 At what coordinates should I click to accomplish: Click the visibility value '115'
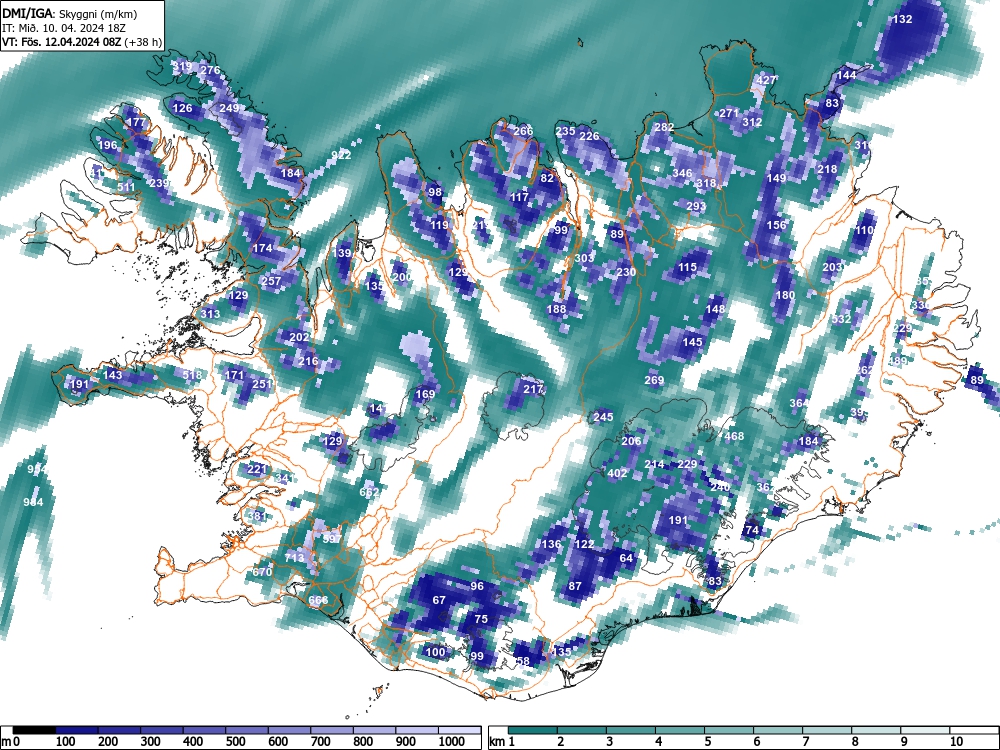(x=687, y=267)
